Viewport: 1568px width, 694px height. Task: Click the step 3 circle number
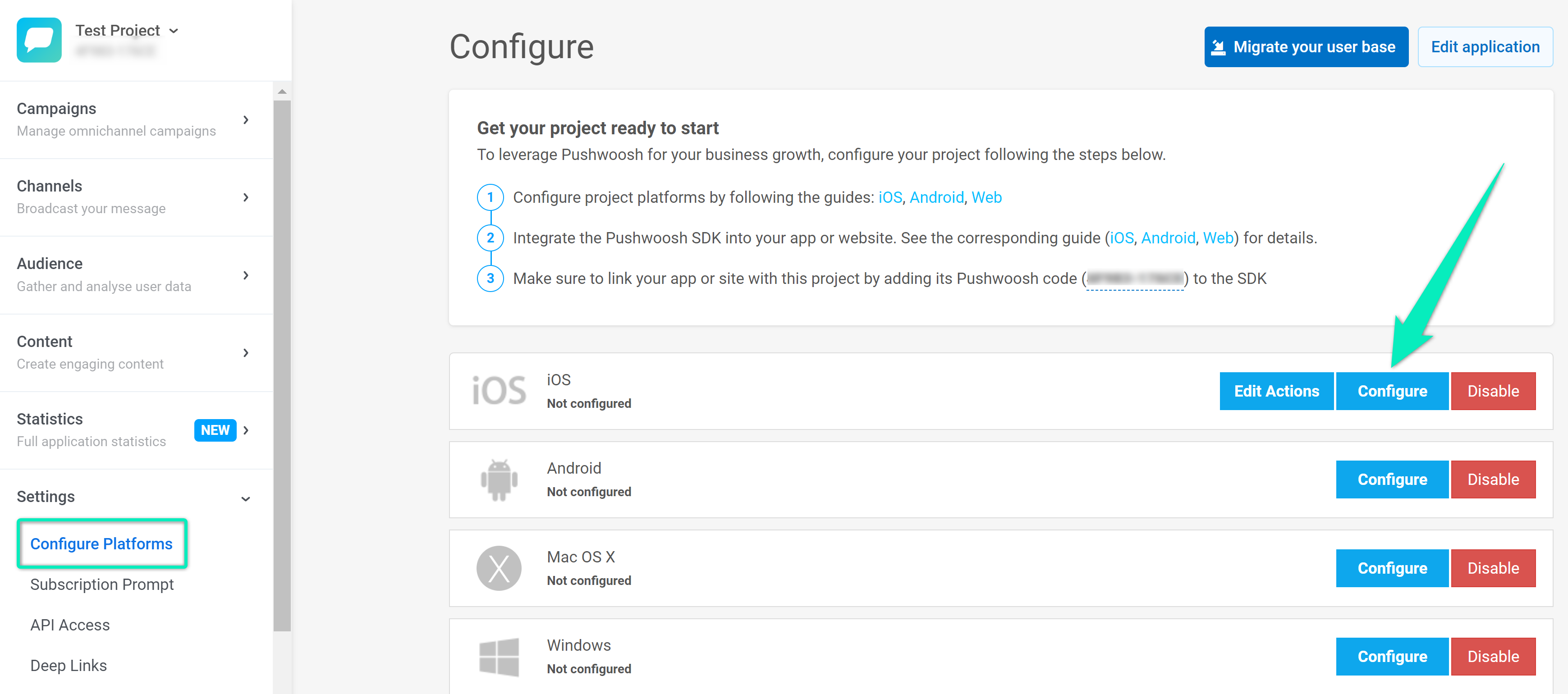[x=490, y=279]
